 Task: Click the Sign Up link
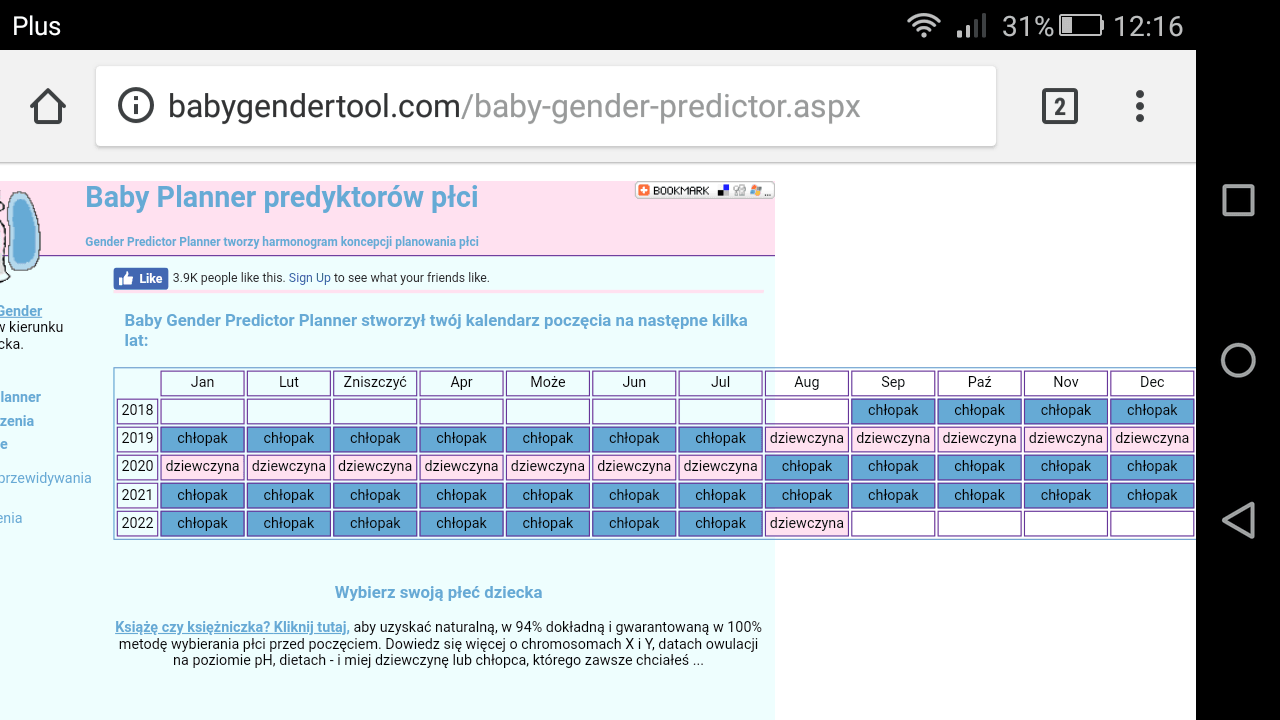(309, 278)
